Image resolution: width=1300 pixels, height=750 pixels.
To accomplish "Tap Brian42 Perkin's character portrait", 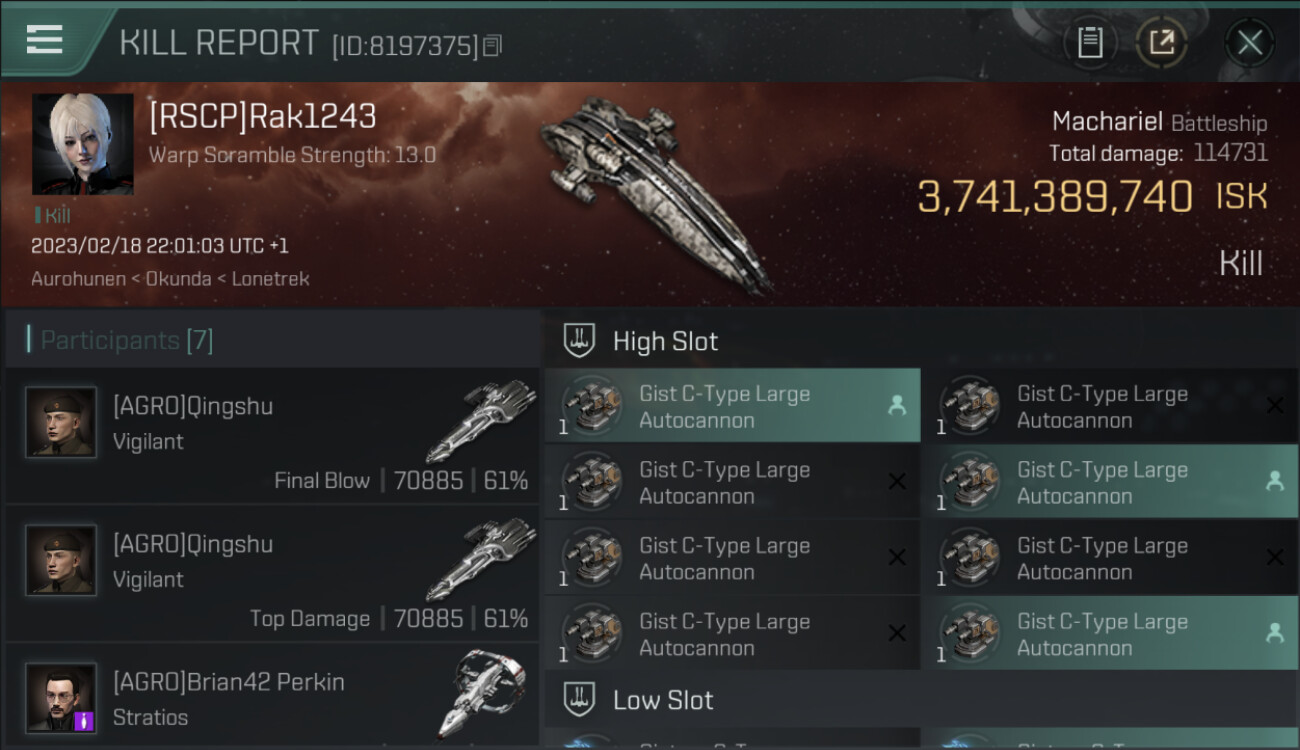I will [x=61, y=698].
